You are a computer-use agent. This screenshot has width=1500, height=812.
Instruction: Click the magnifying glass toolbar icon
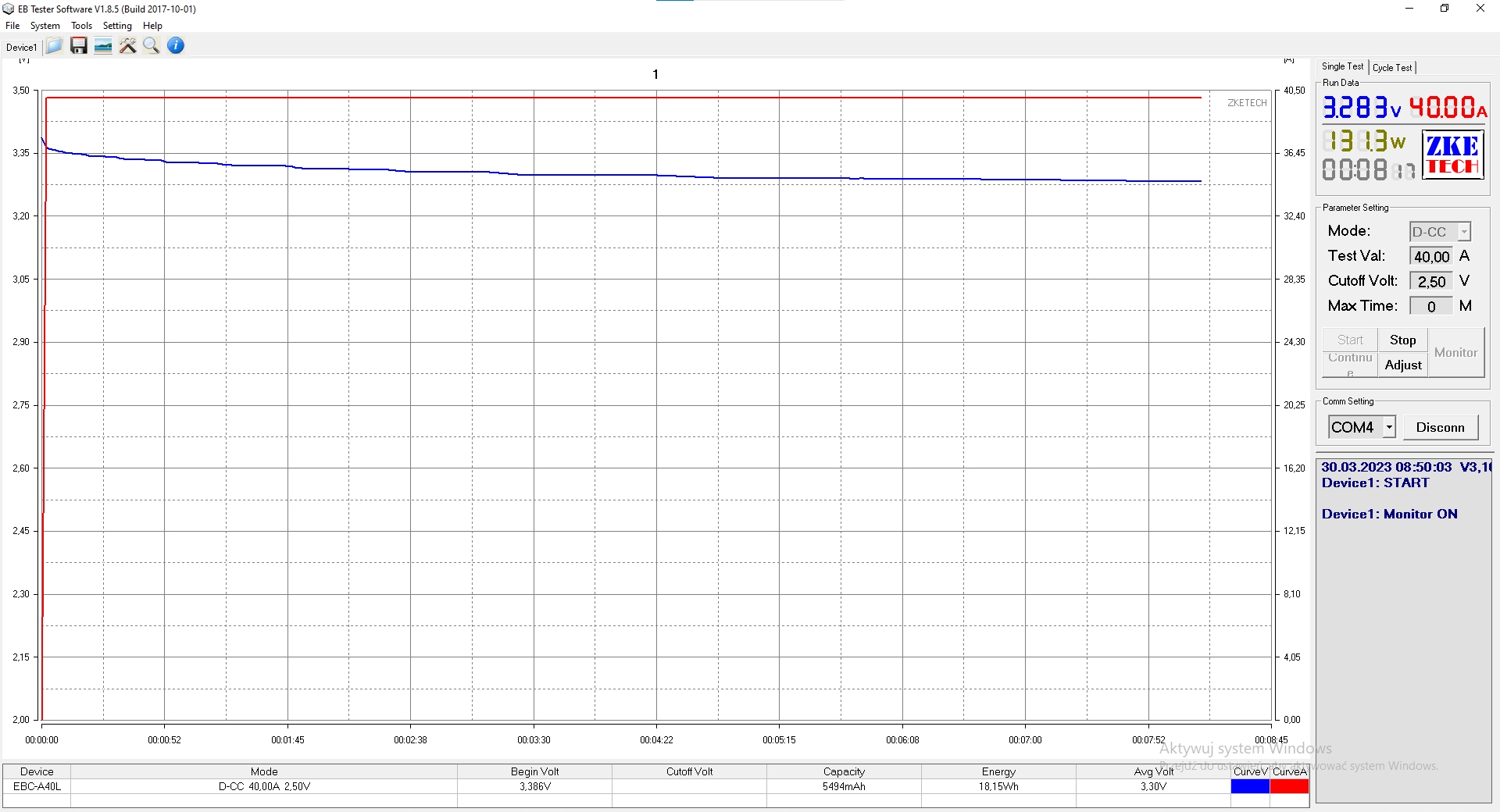[x=152, y=46]
